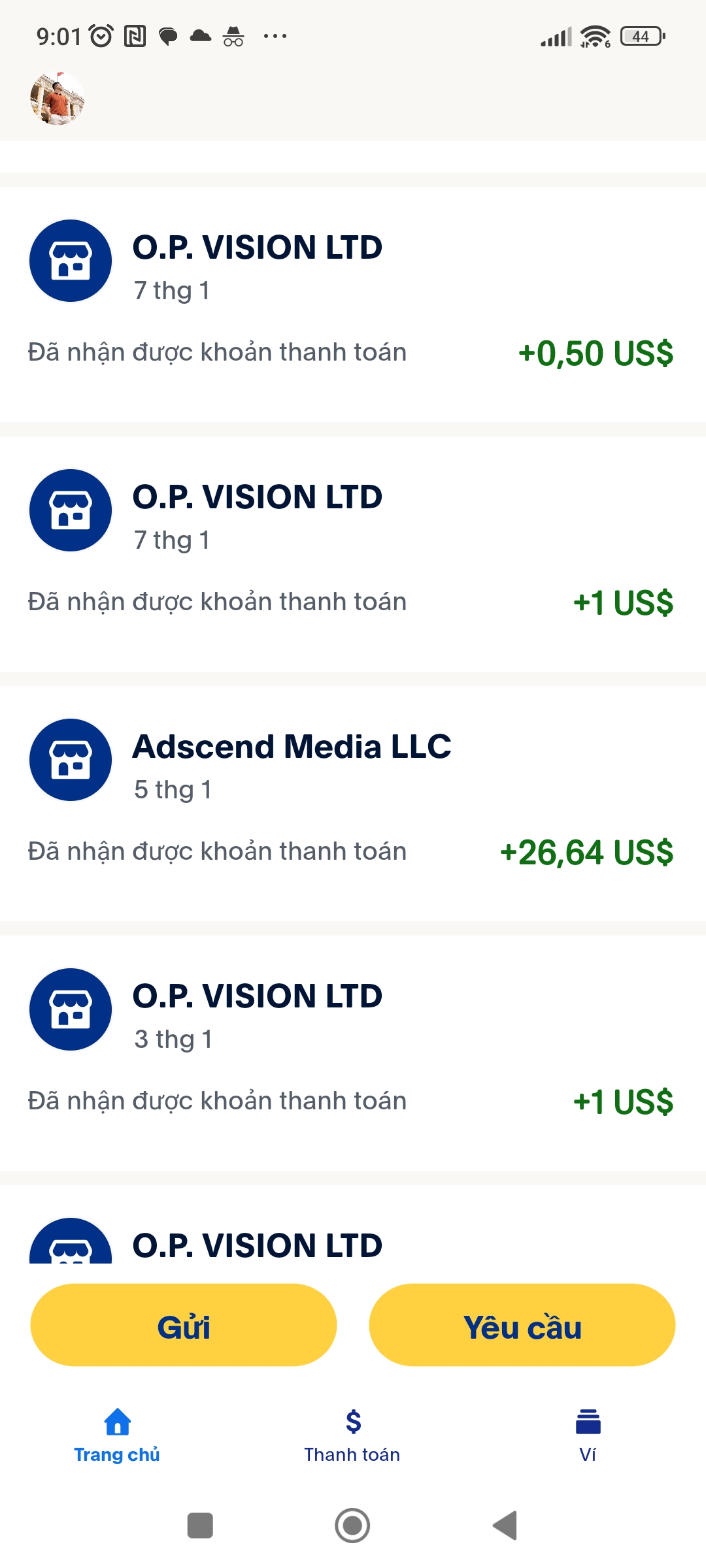This screenshot has height=1568, width=706.
Task: Tap the profile avatar photo
Action: coord(58,99)
